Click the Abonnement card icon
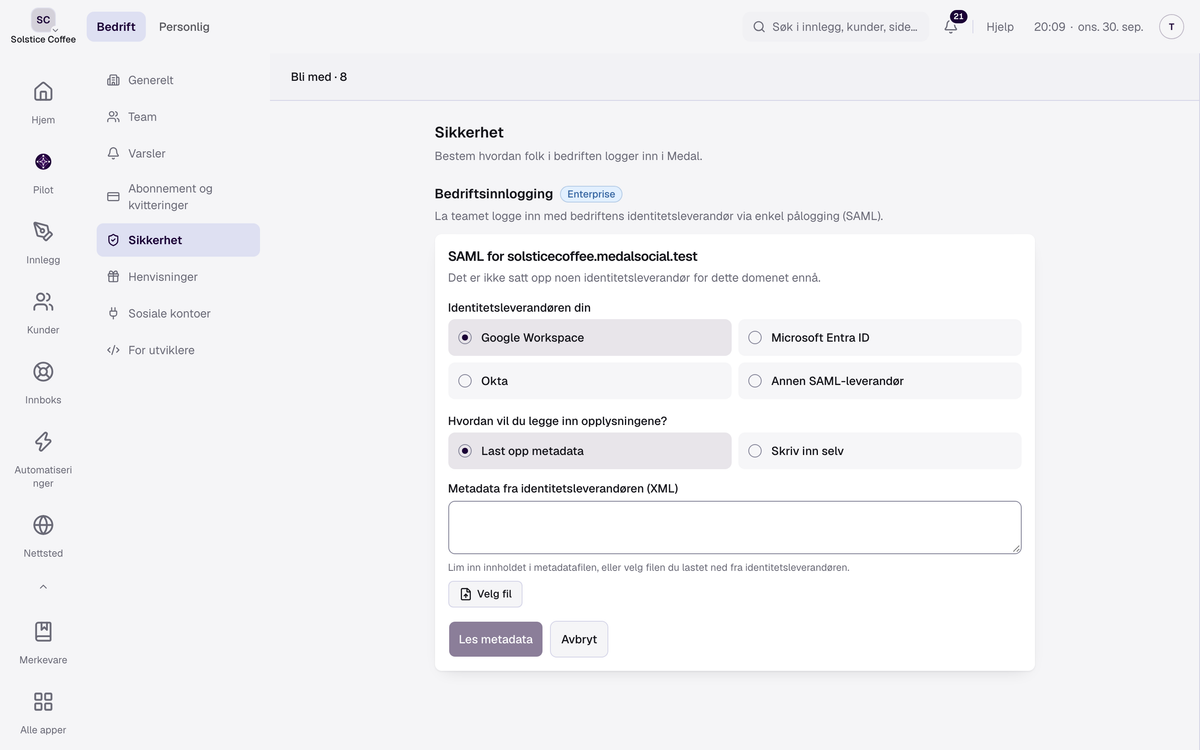This screenshot has width=1200, height=750. point(113,197)
